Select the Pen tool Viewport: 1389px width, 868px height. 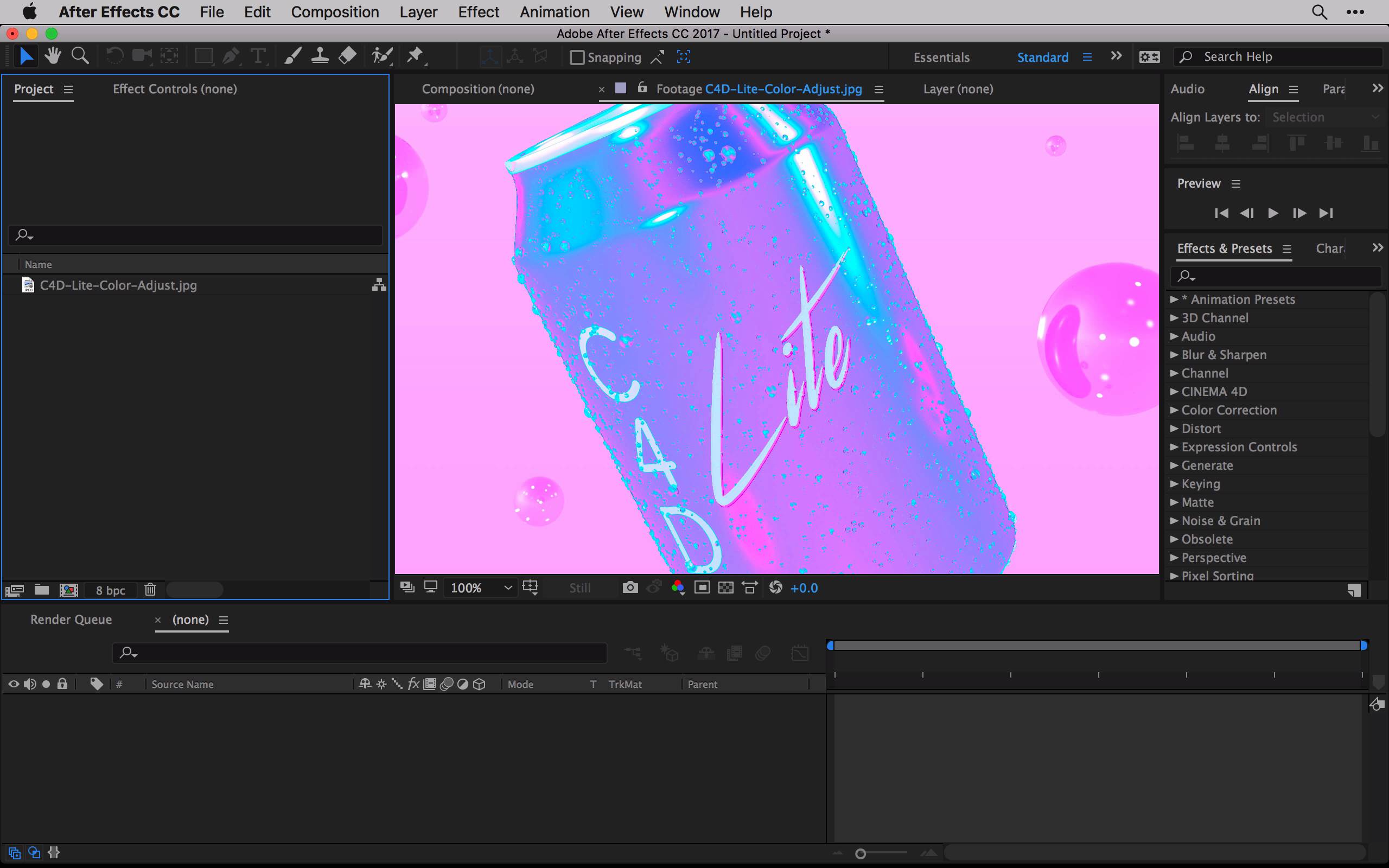point(231,56)
